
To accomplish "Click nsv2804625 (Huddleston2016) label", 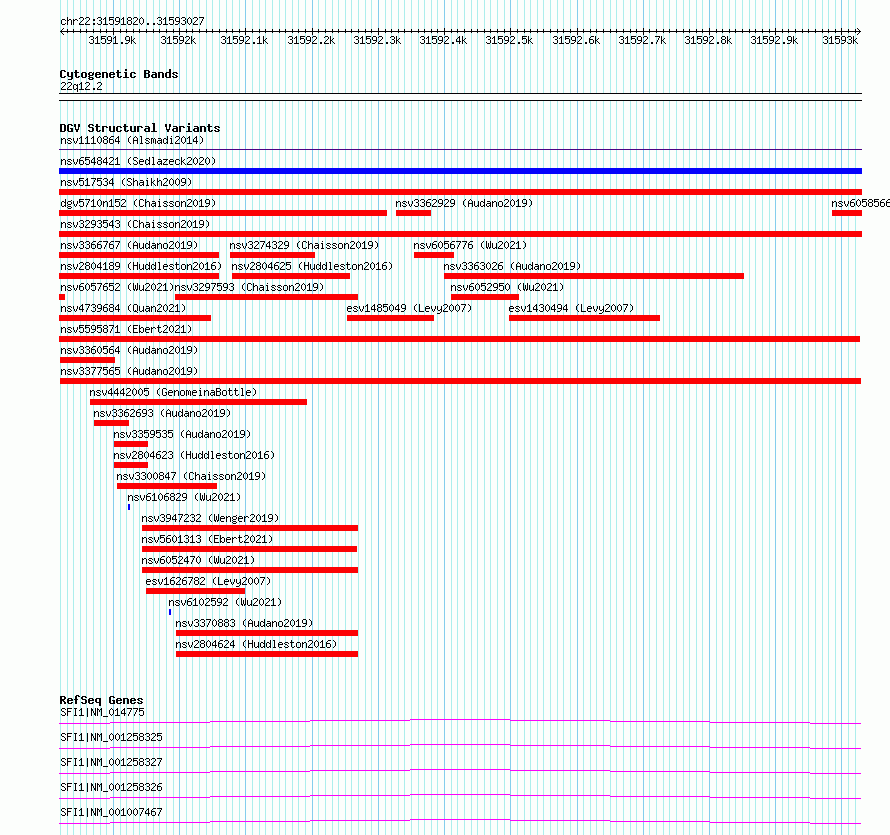I will pos(312,266).
